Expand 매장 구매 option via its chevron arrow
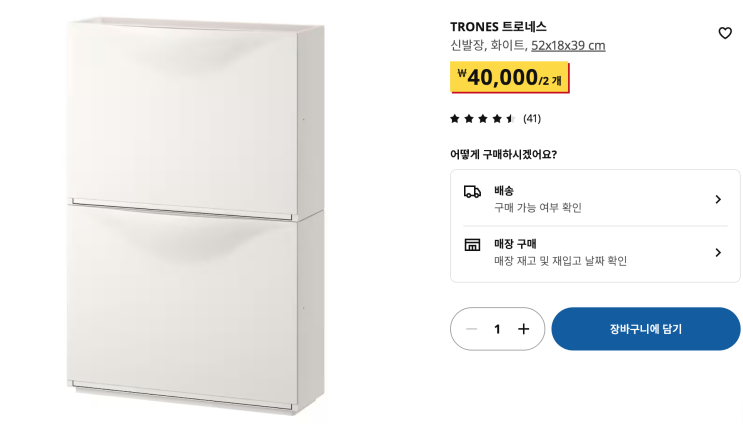 (718, 252)
